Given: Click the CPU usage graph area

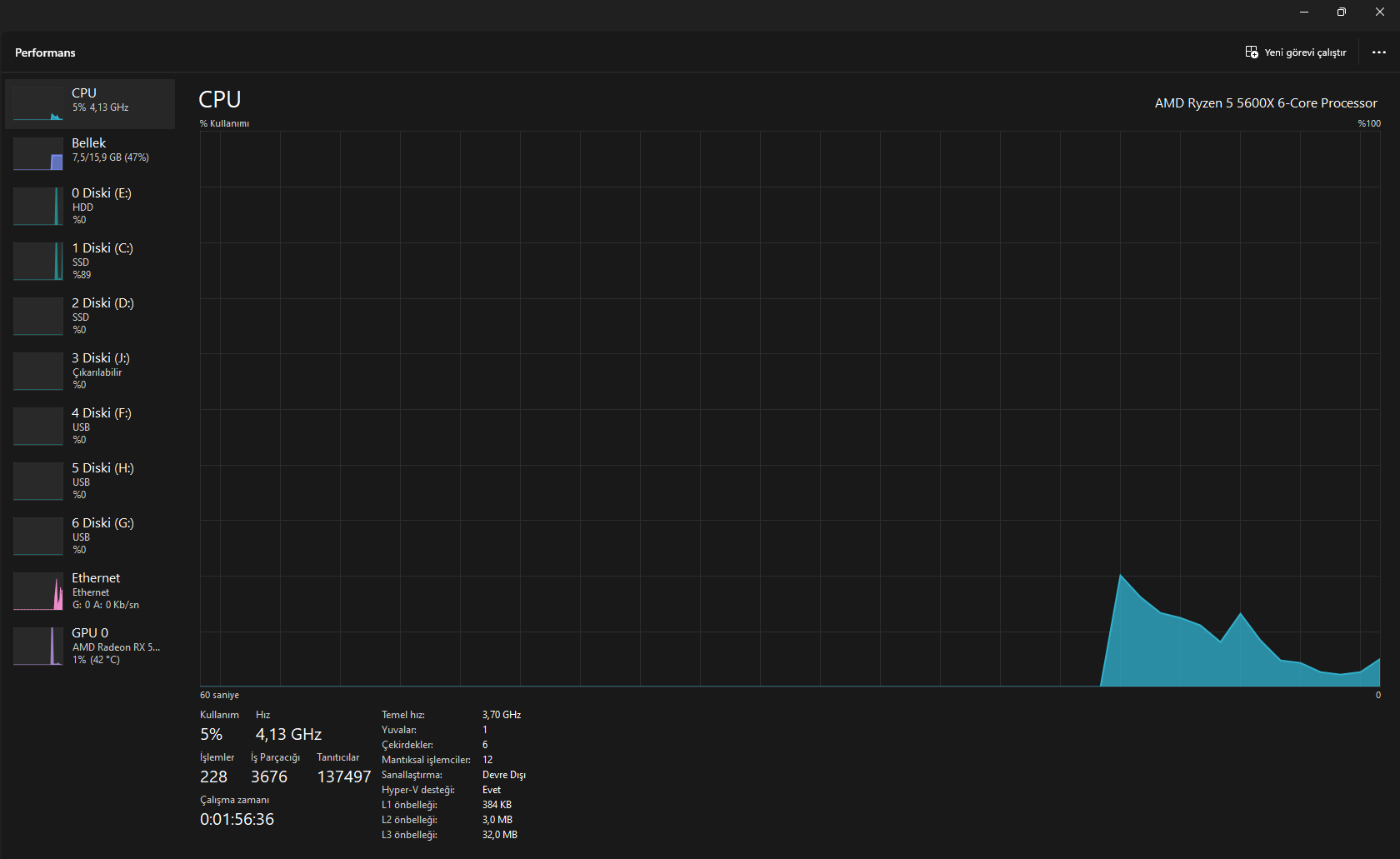Looking at the screenshot, I should pos(790,408).
